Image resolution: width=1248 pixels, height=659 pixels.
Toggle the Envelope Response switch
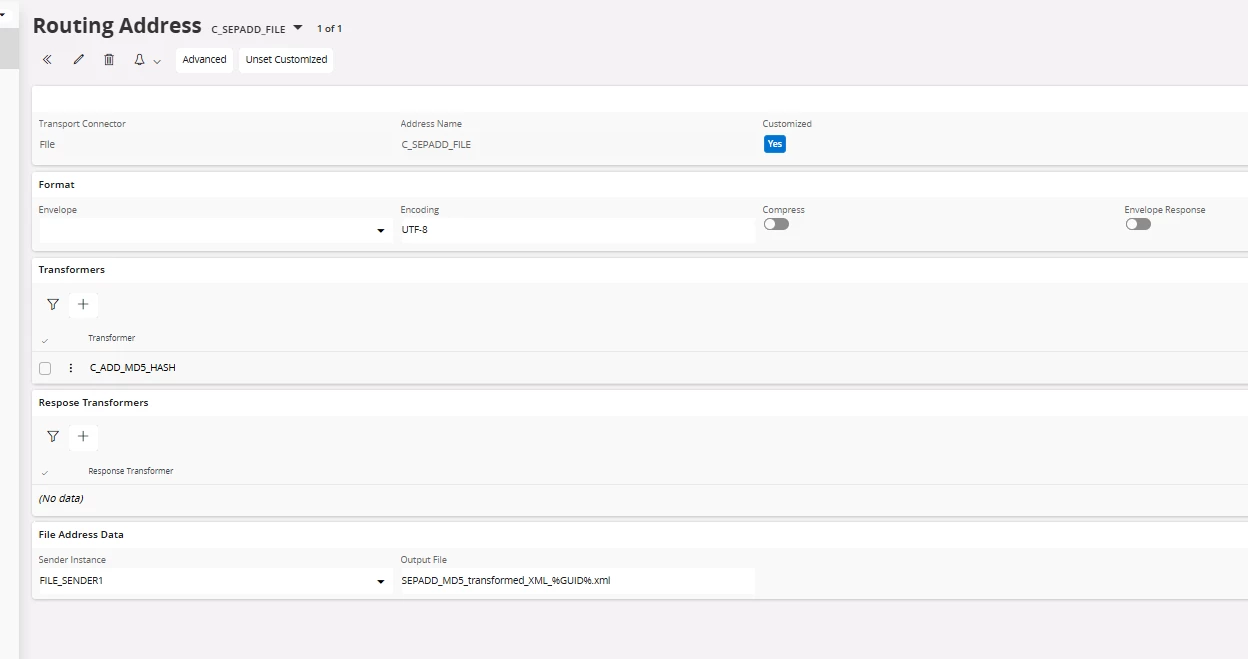(1138, 225)
